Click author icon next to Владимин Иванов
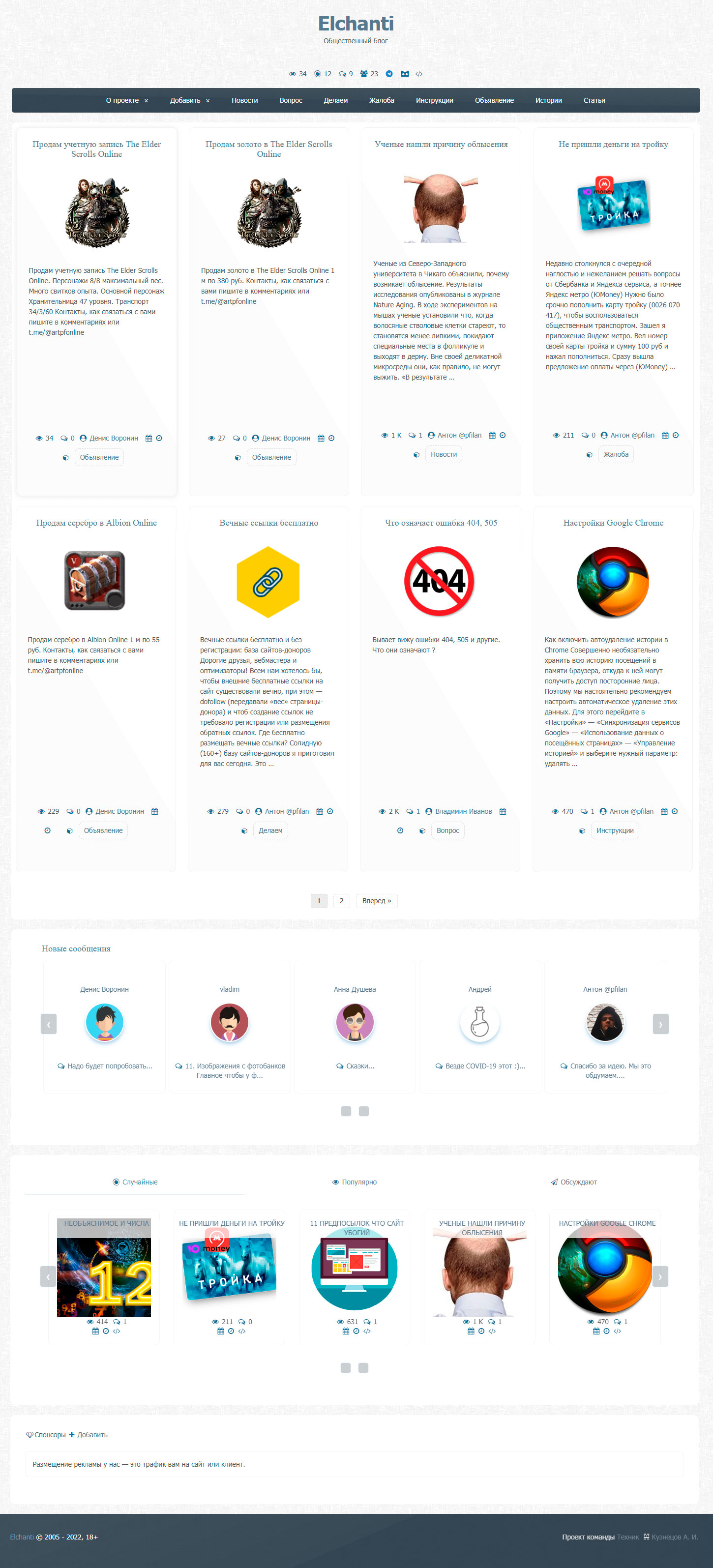 (x=429, y=811)
